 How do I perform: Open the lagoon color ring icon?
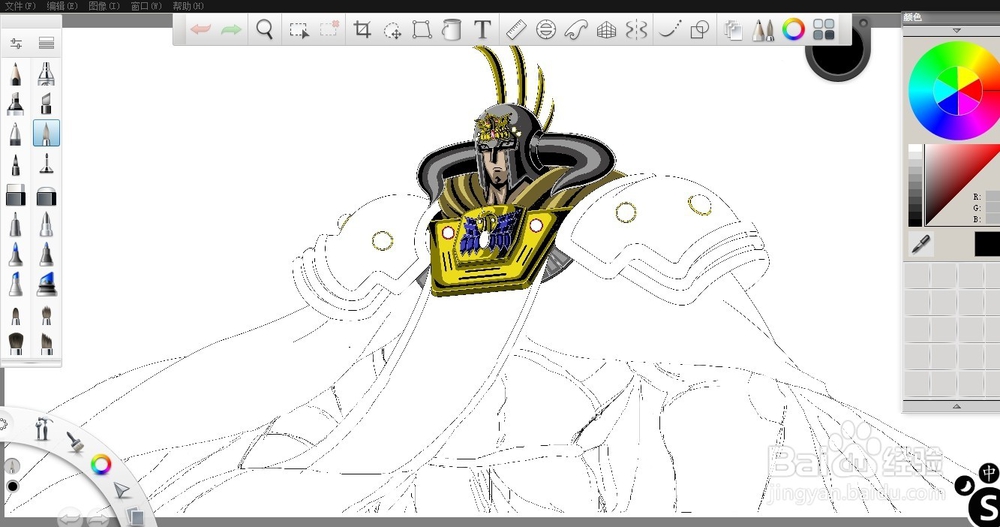click(x=101, y=464)
